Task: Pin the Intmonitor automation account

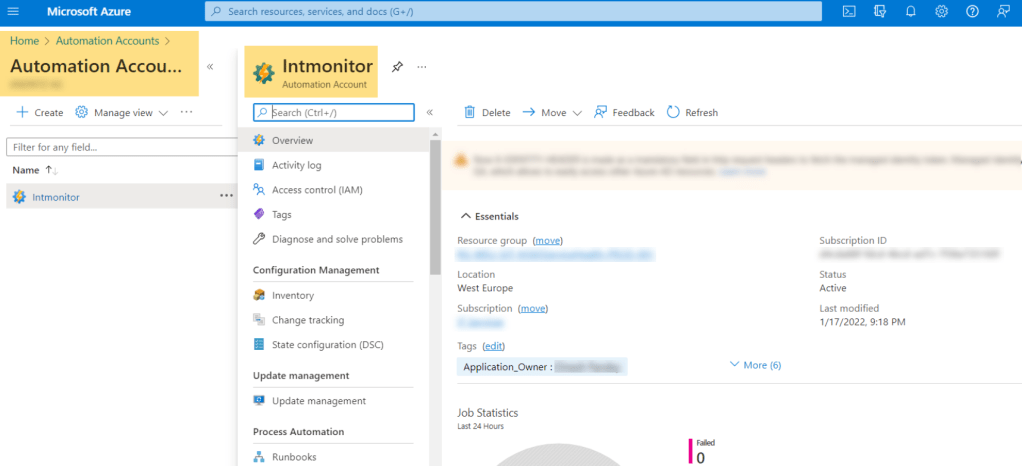Action: 397,67
